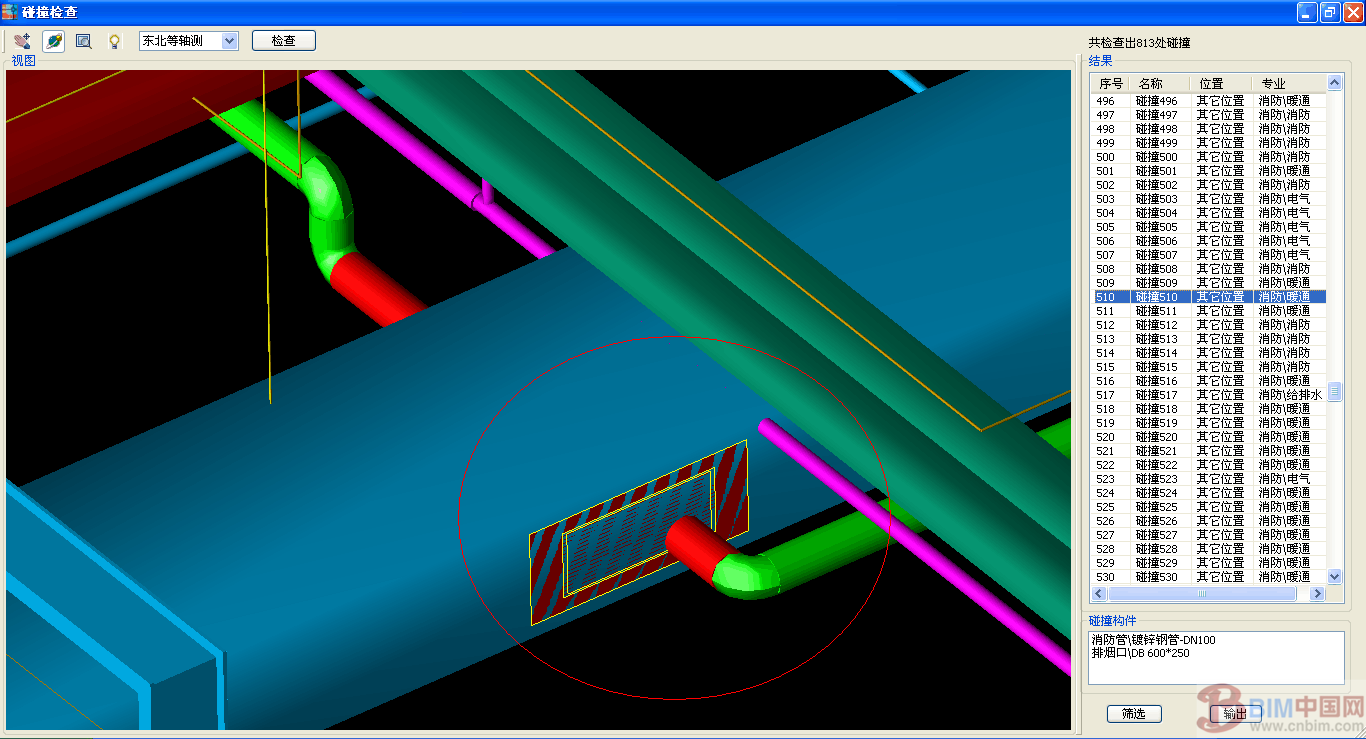
Task: Click the light bulb highlight icon
Action: pyautogui.click(x=114, y=41)
